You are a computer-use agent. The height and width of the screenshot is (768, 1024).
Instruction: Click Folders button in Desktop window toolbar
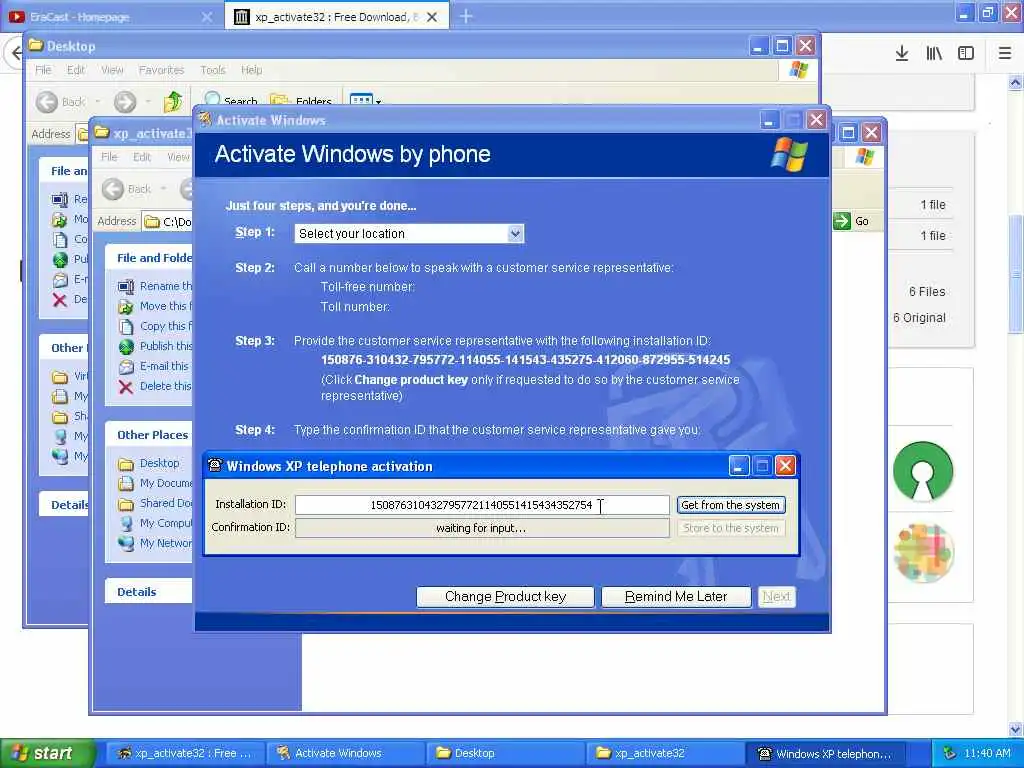coord(301,101)
